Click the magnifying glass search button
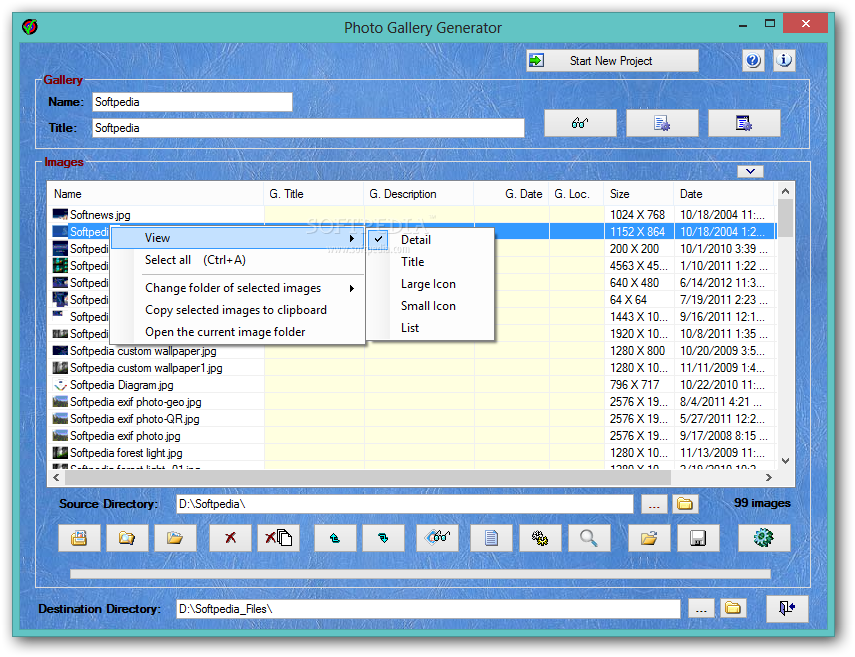 coord(589,538)
